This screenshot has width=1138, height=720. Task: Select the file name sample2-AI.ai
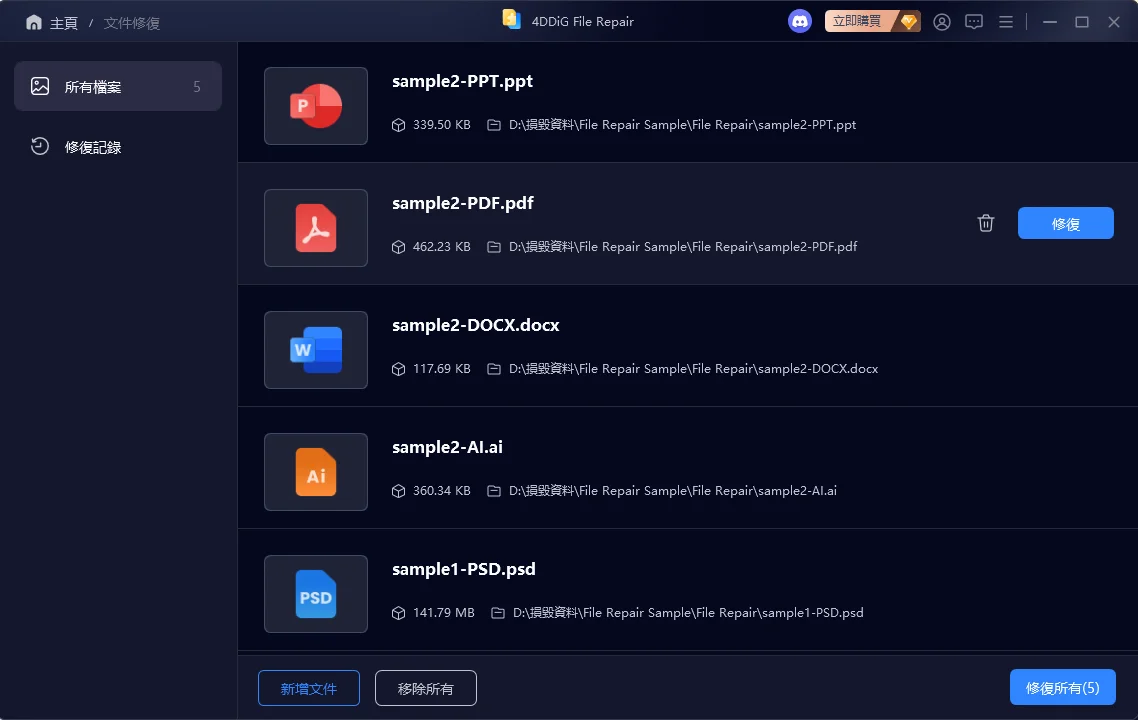[x=447, y=447]
